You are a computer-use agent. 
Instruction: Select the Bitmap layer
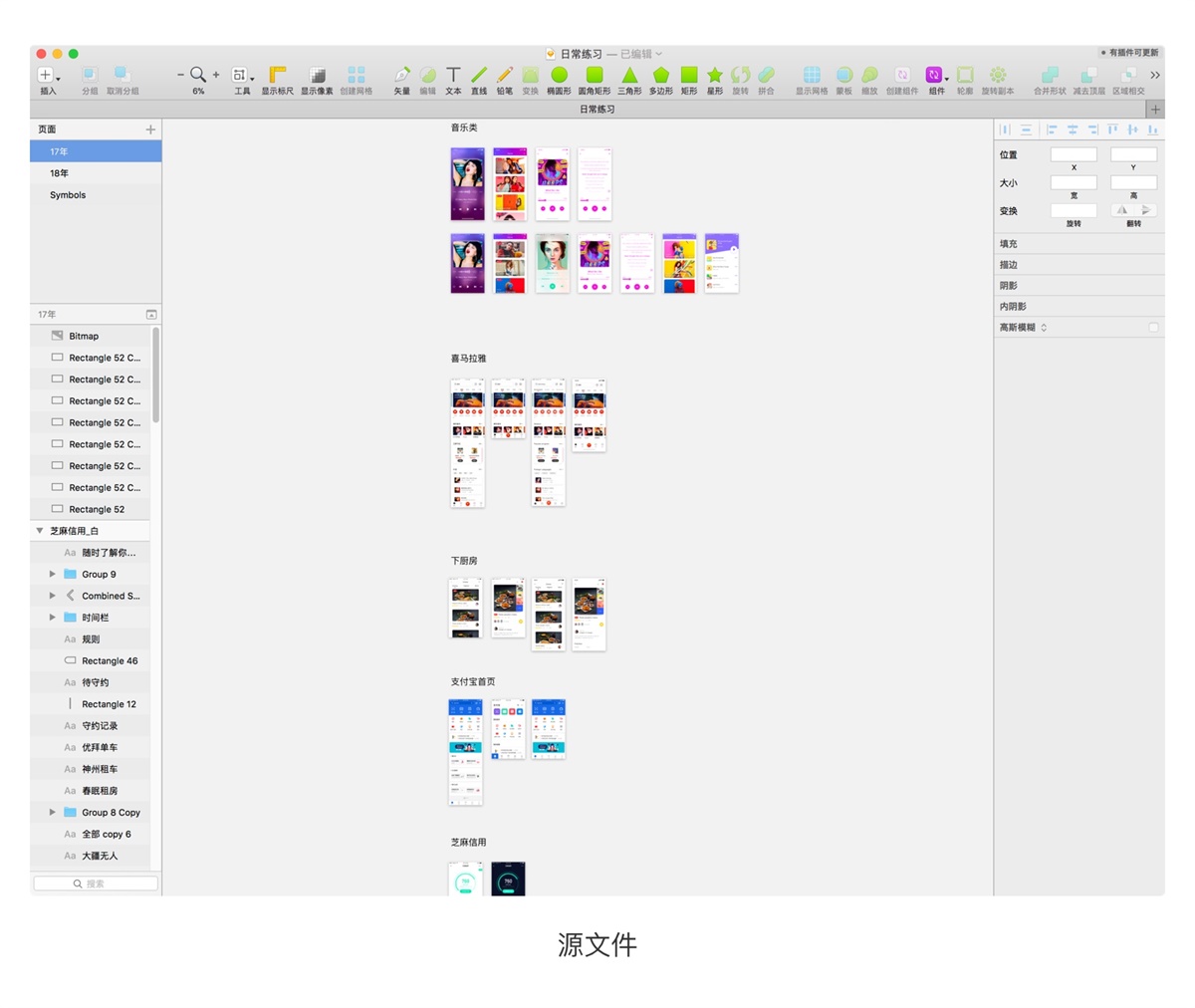tap(91, 336)
